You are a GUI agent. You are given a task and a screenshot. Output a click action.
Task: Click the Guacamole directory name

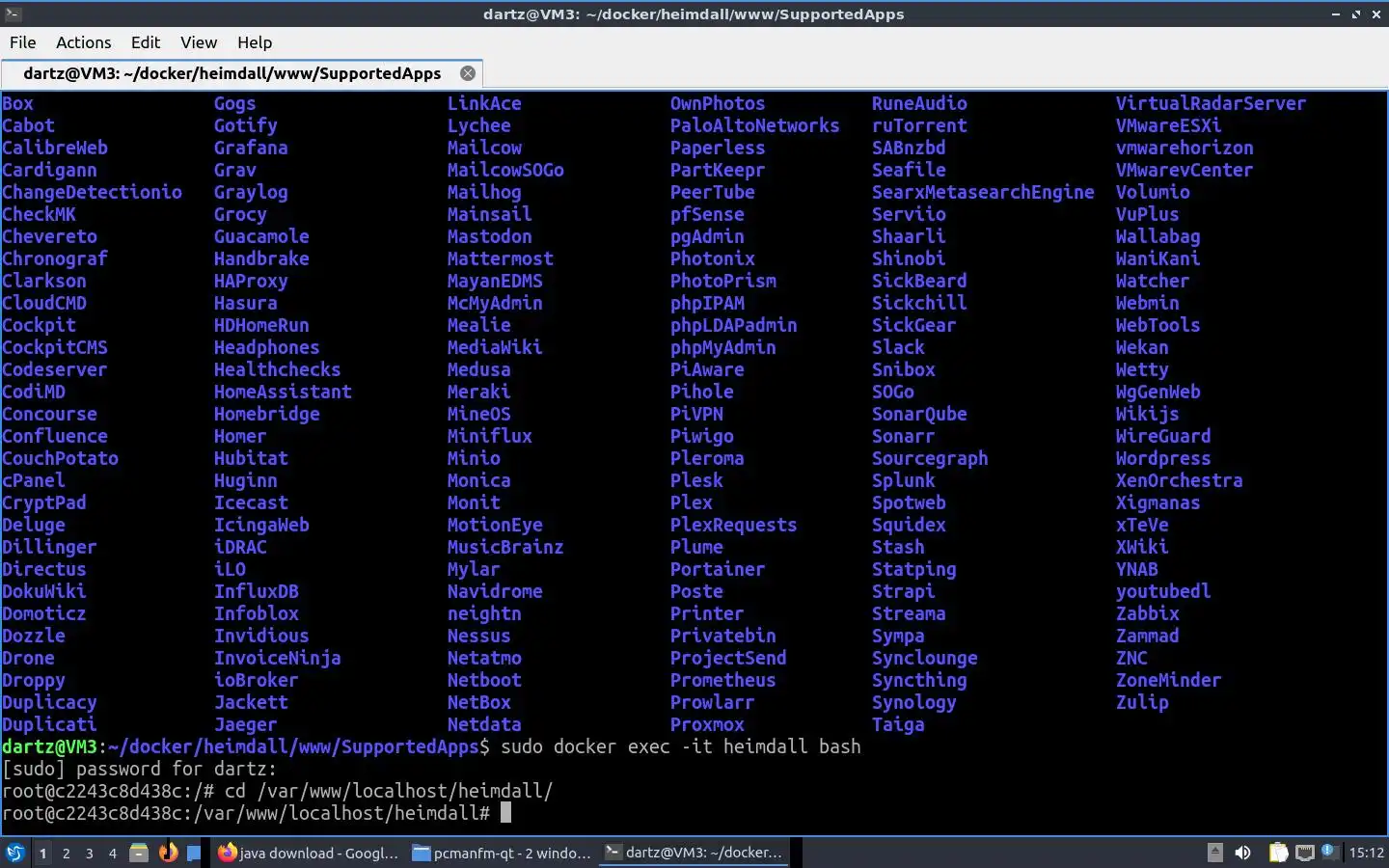point(261,236)
